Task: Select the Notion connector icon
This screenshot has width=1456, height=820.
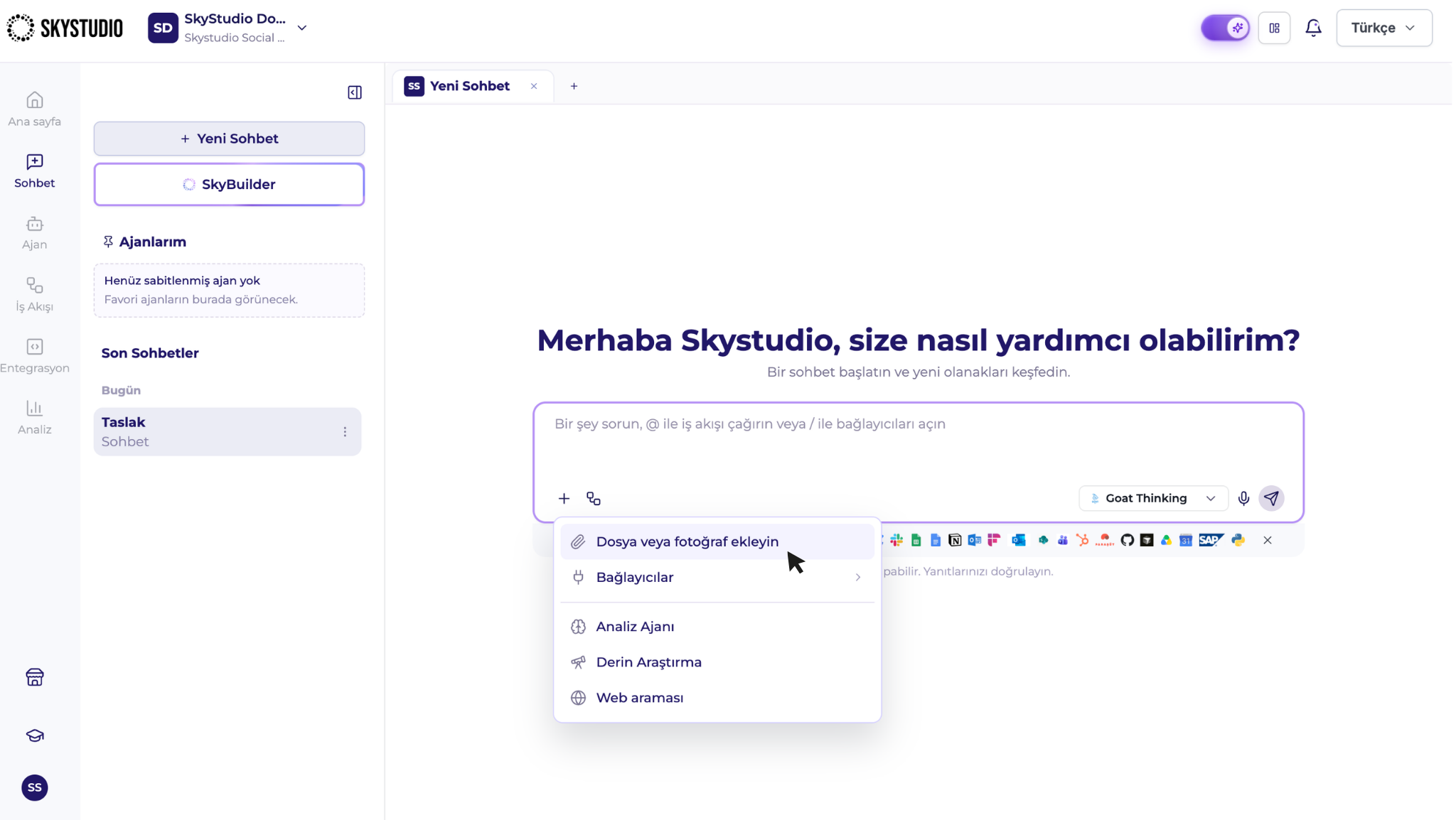Action: coord(955,540)
